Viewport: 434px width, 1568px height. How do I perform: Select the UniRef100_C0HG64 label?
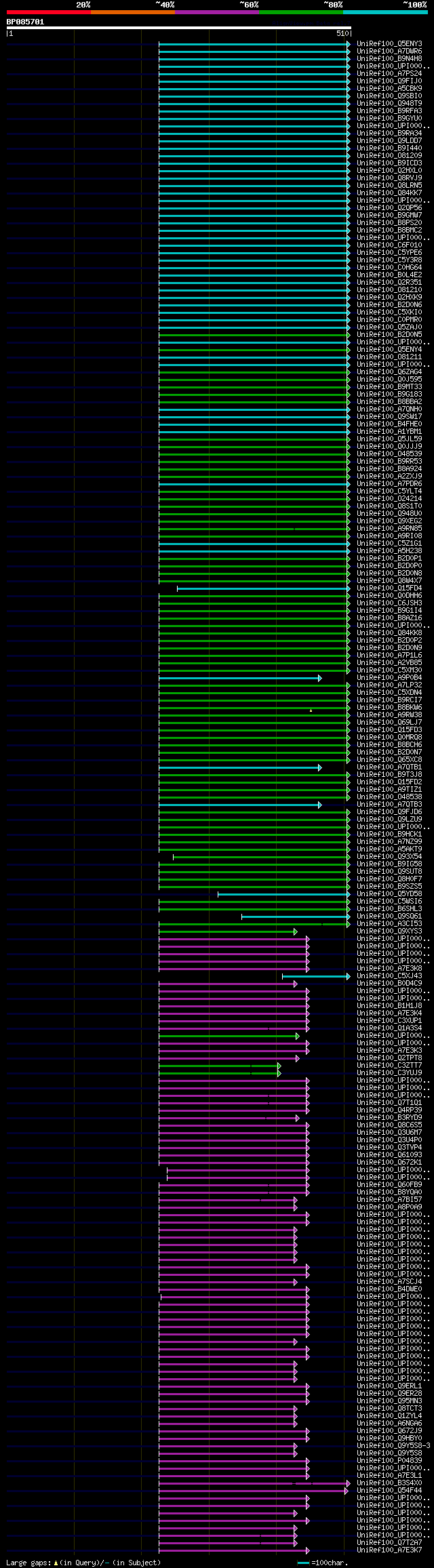pos(389,268)
